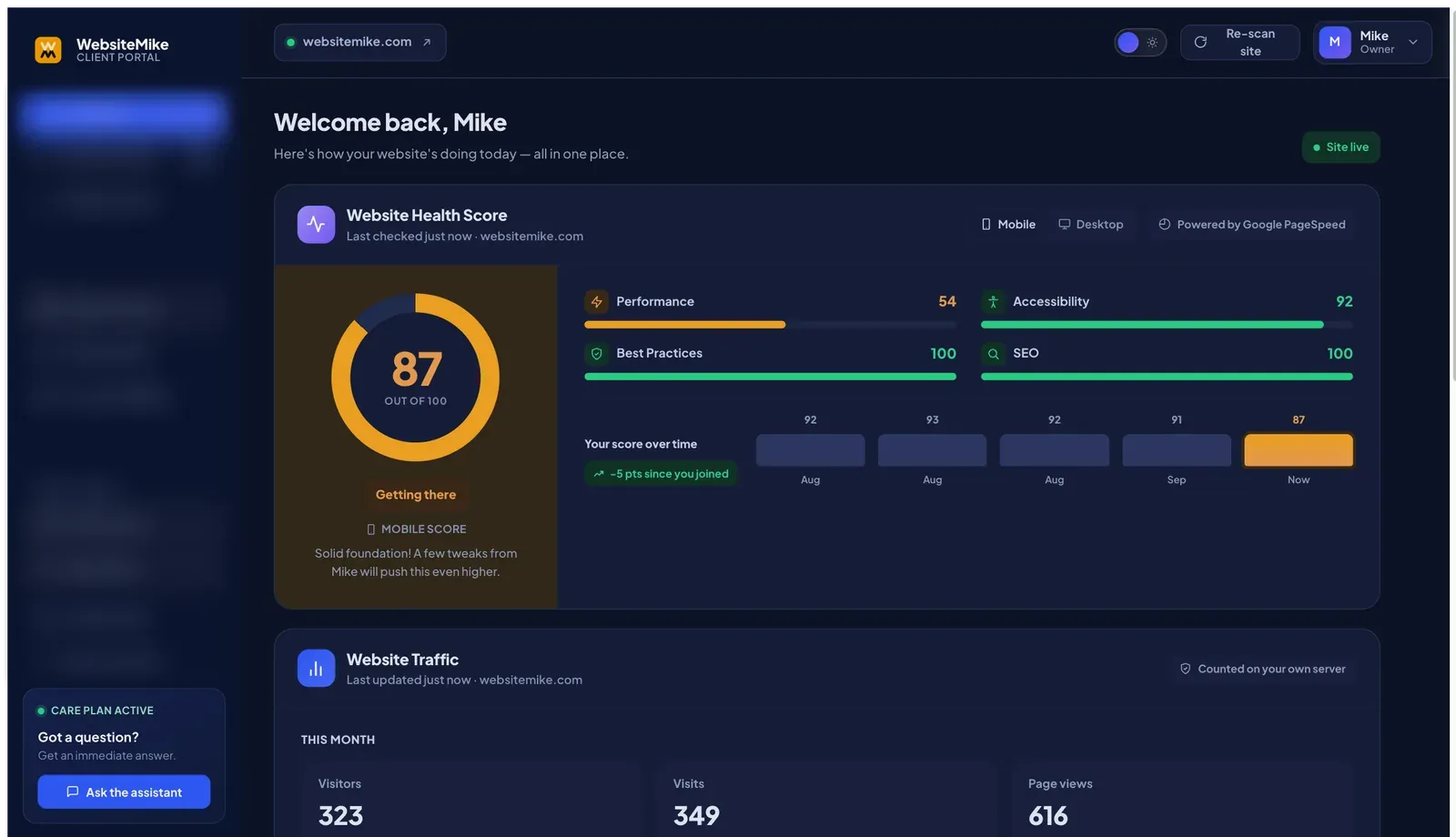Screen dimensions: 1456x837
Task: Click the THIS MONTH heading
Action: coord(338,741)
